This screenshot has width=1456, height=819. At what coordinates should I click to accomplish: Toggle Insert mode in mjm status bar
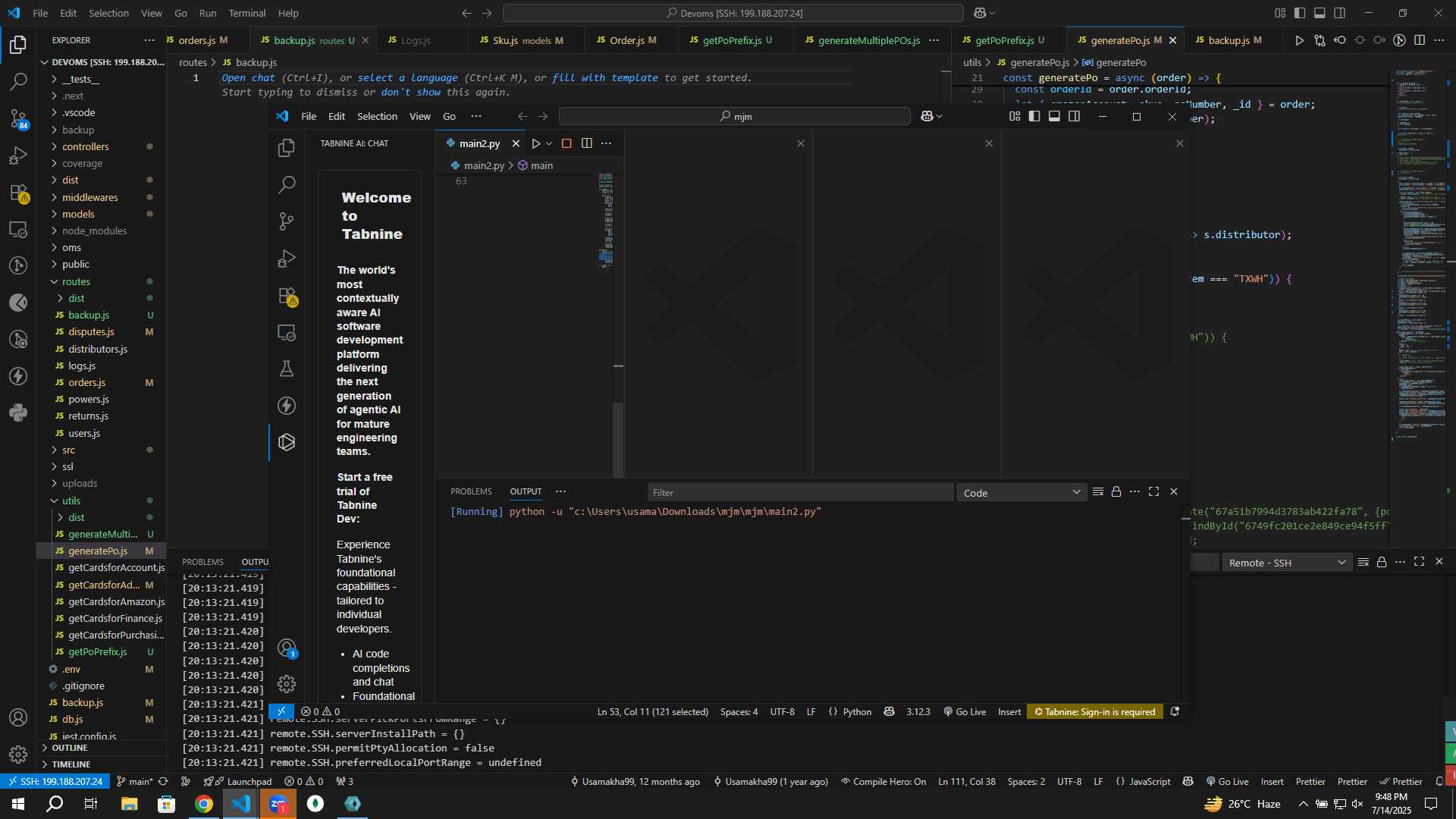click(1009, 711)
